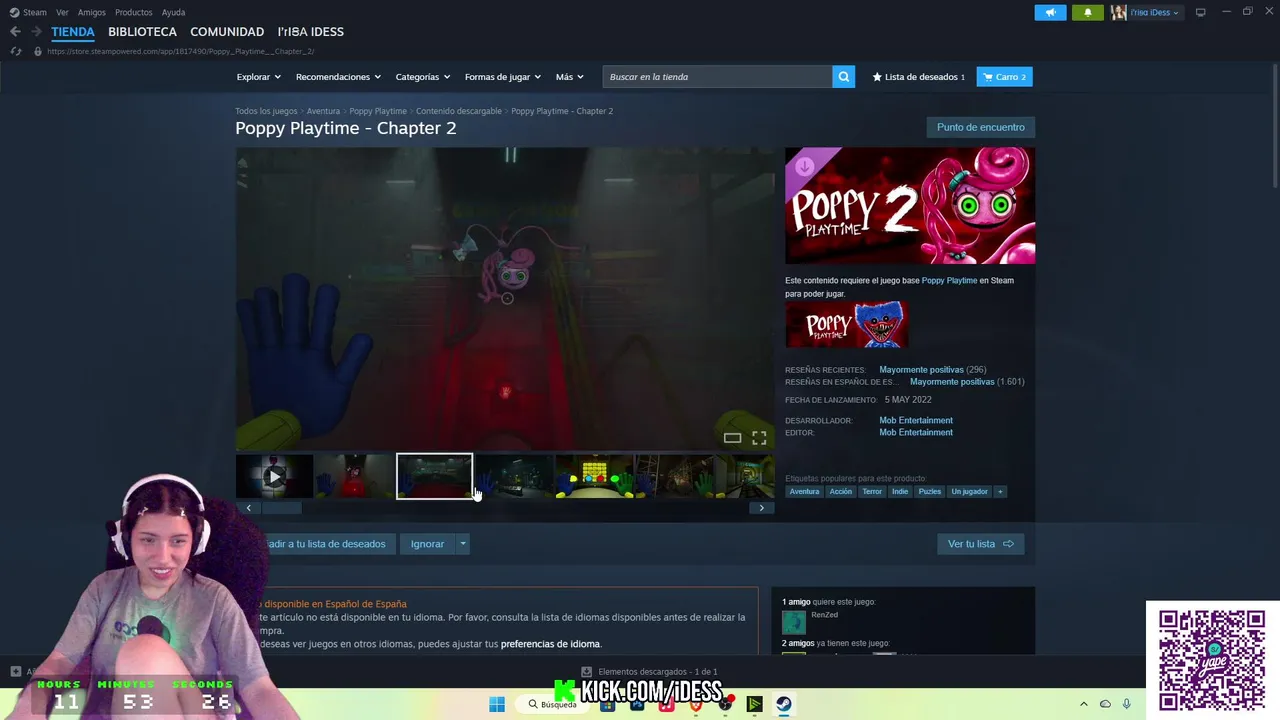Viewport: 1280px width, 720px height.
Task: Open the green notifications bell
Action: coord(1088,12)
